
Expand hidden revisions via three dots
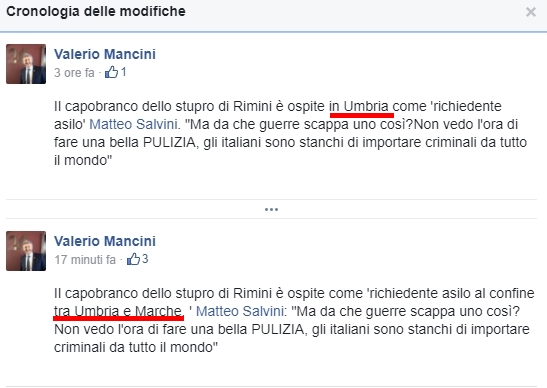tap(271, 209)
